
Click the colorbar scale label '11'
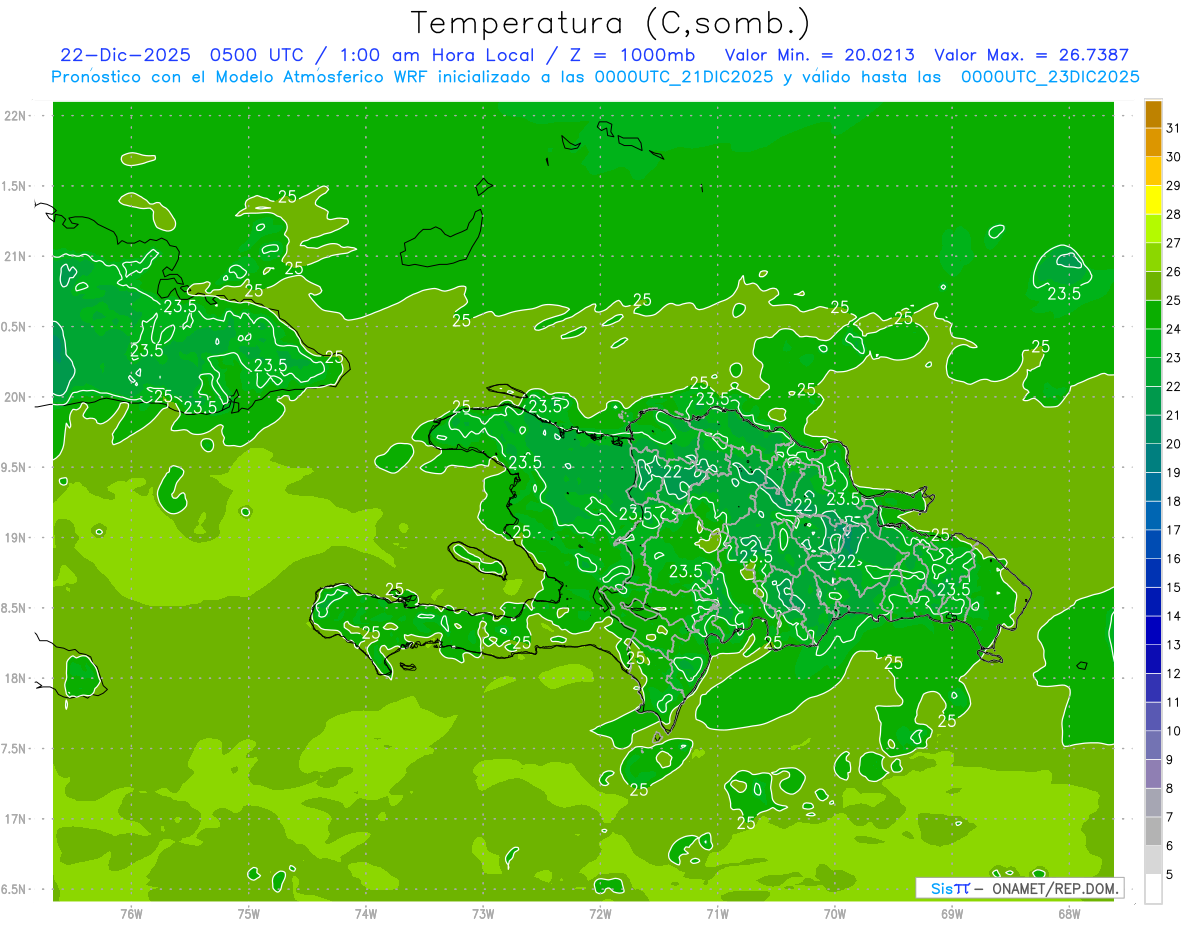[1174, 702]
